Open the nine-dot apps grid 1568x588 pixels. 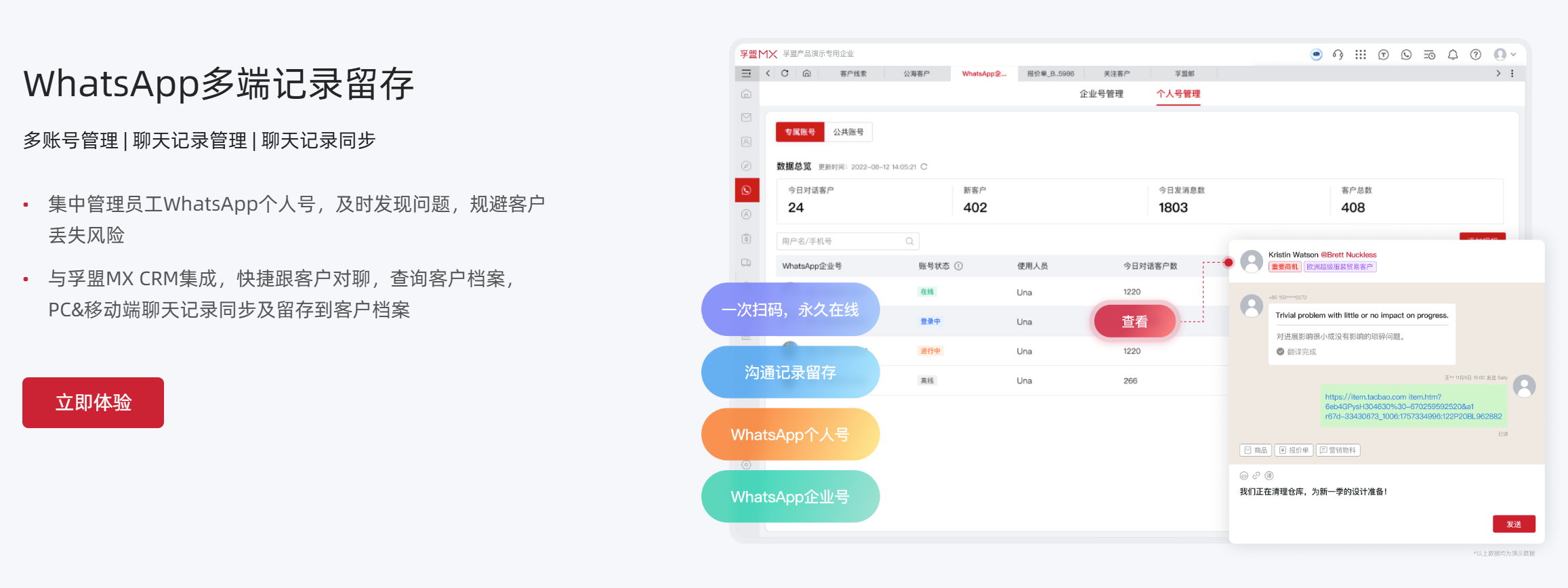[1360, 54]
